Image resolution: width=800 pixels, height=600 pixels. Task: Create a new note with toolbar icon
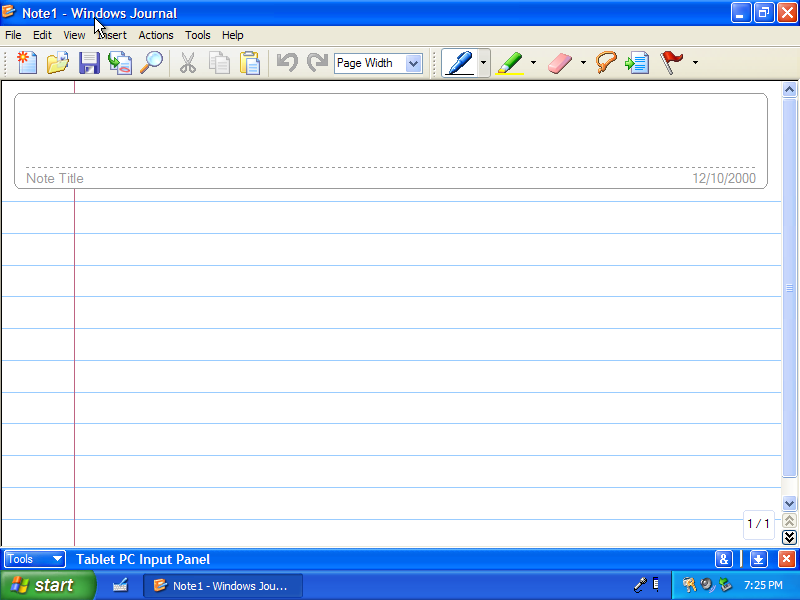click(x=27, y=63)
